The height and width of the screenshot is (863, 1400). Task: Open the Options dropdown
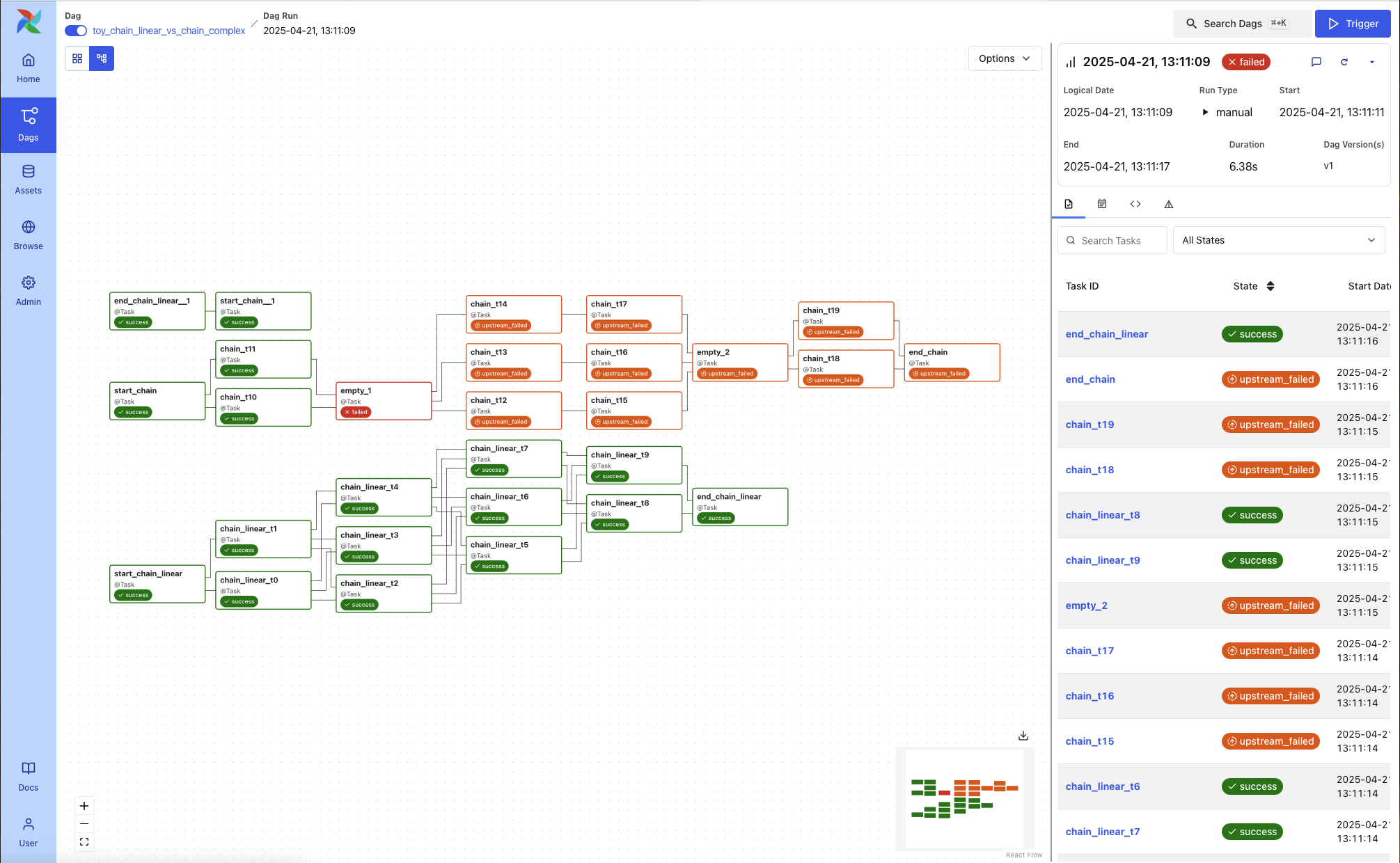coord(1004,58)
